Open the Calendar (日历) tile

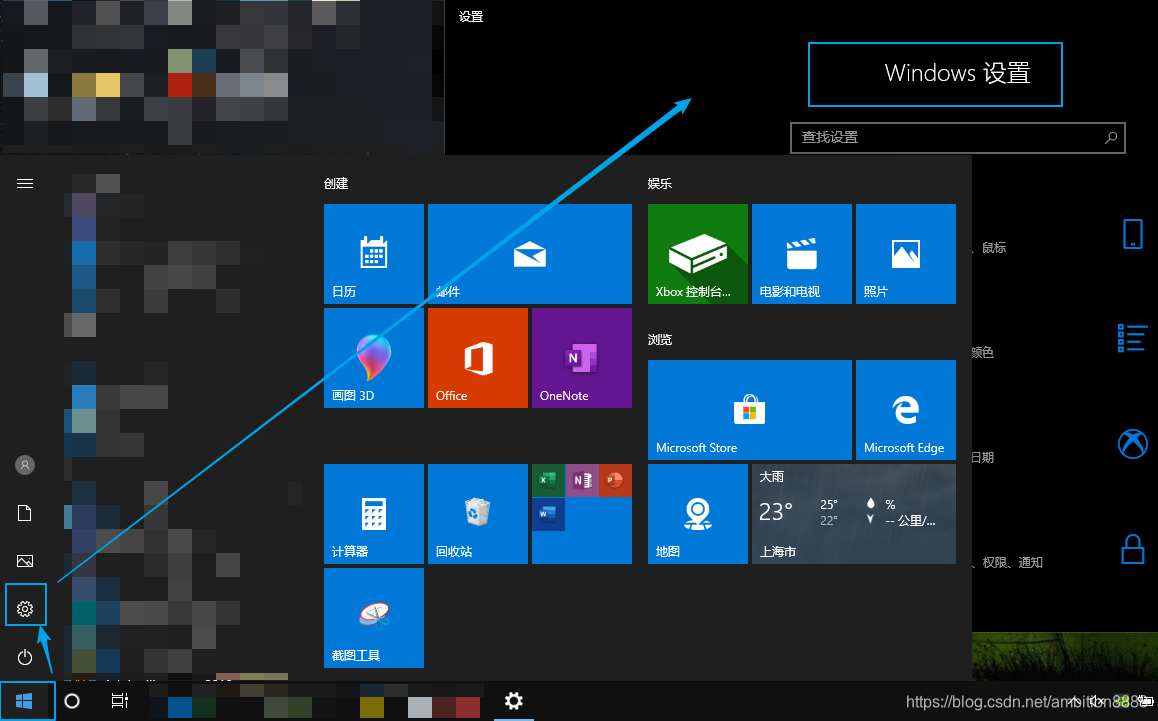click(374, 254)
